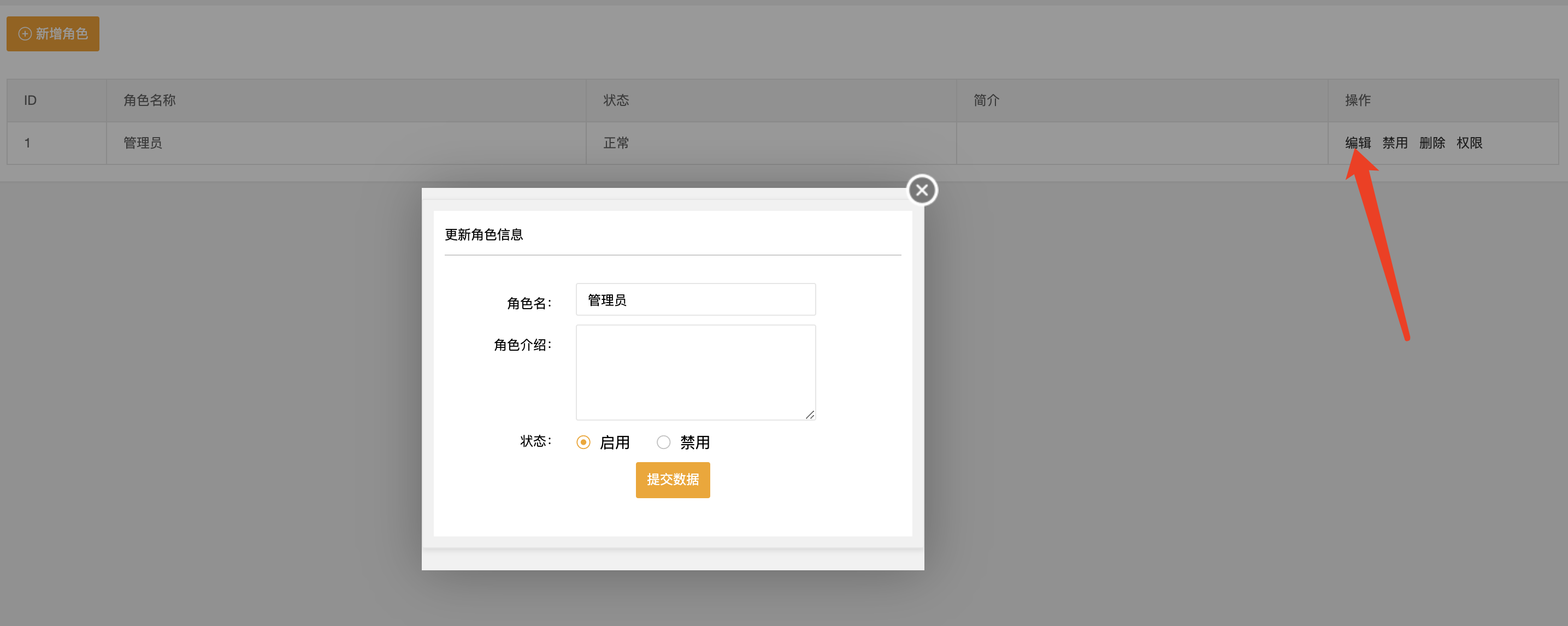
Task: Close the dialog with the X icon
Action: click(922, 190)
